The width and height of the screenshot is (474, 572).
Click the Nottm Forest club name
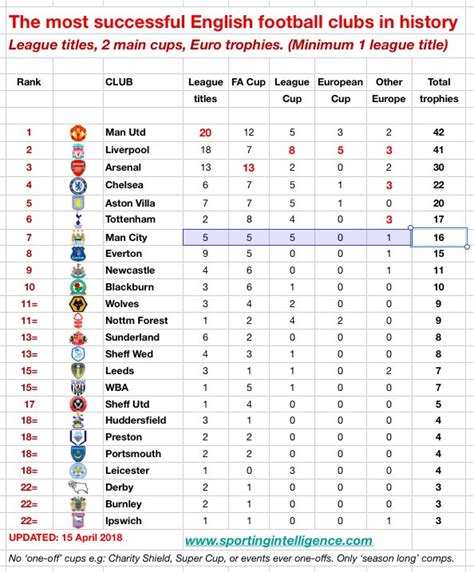pos(136,321)
